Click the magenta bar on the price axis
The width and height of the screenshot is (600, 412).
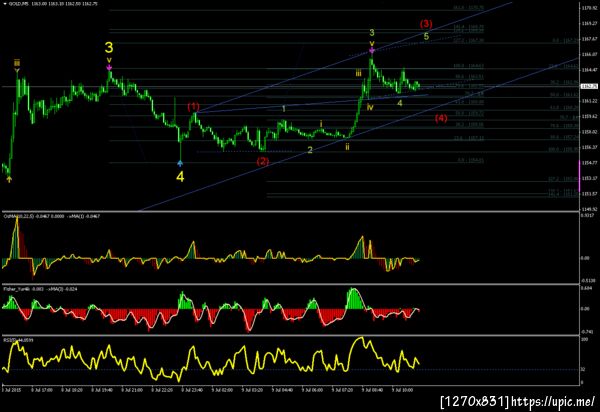(579, 176)
